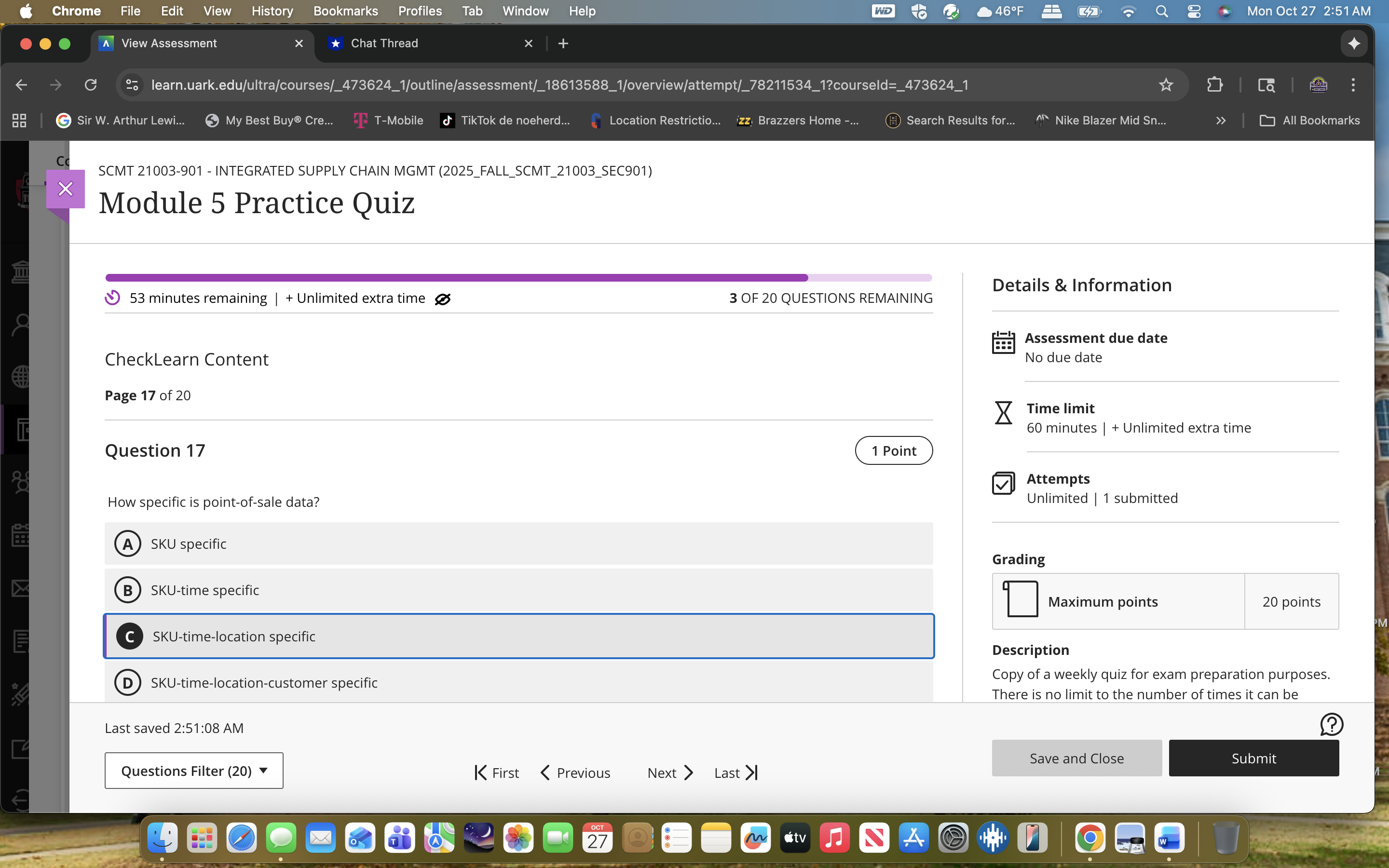The image size is (1389, 868).
Task: Close the assessment panel with purple X
Action: [x=66, y=189]
